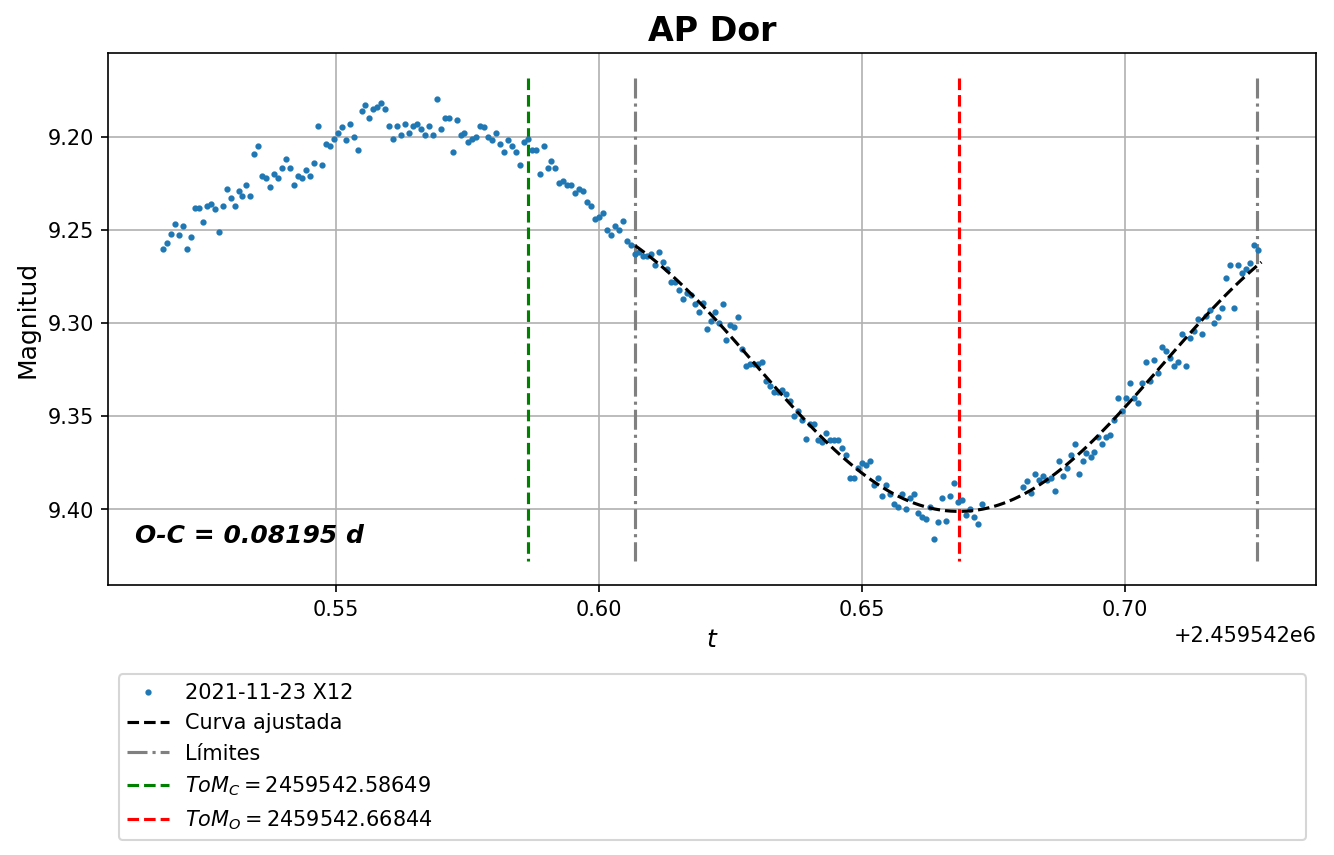
Task: Click the Magnitud y-axis label
Action: [28, 322]
